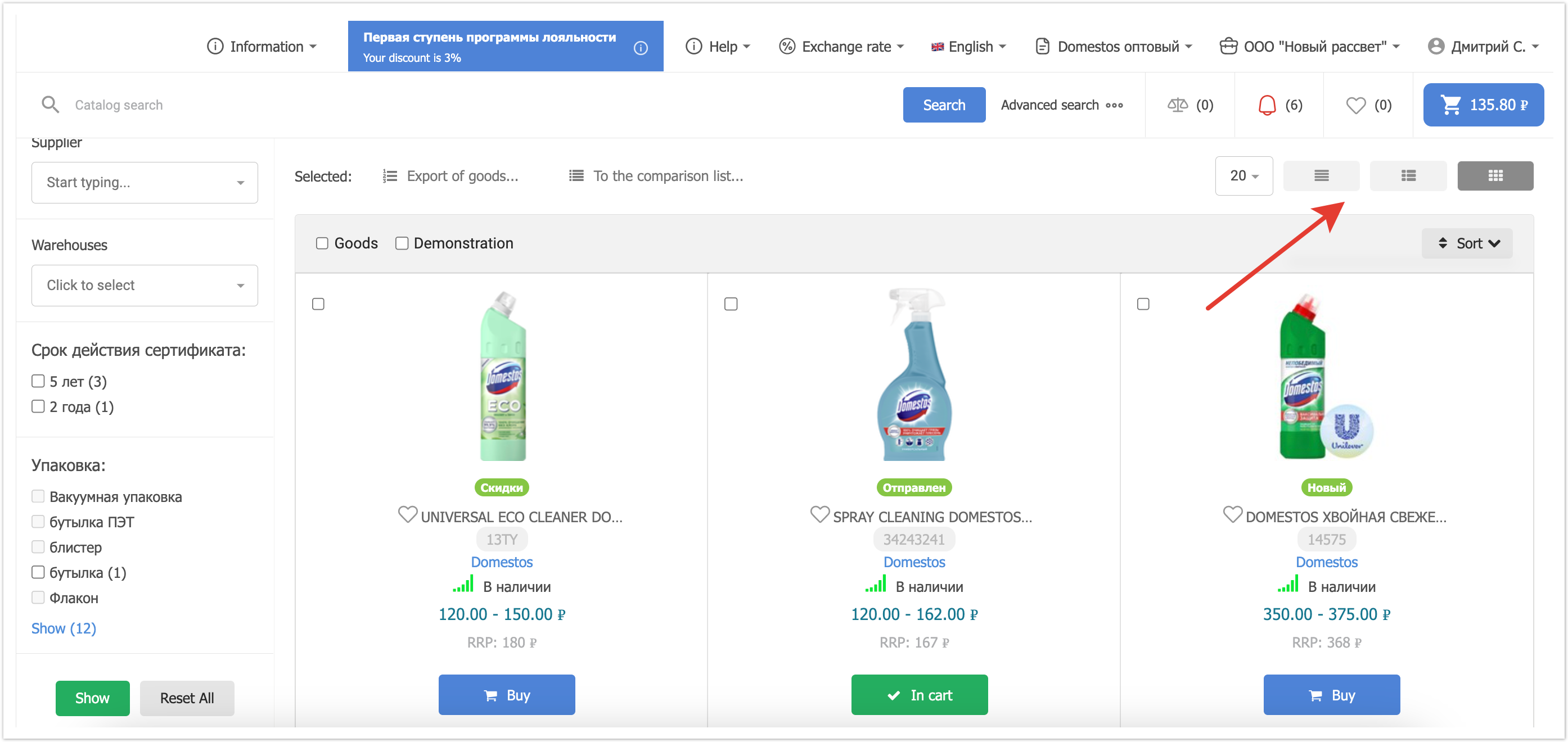
Task: Open the 20 items per page dropdown
Action: pyautogui.click(x=1243, y=176)
